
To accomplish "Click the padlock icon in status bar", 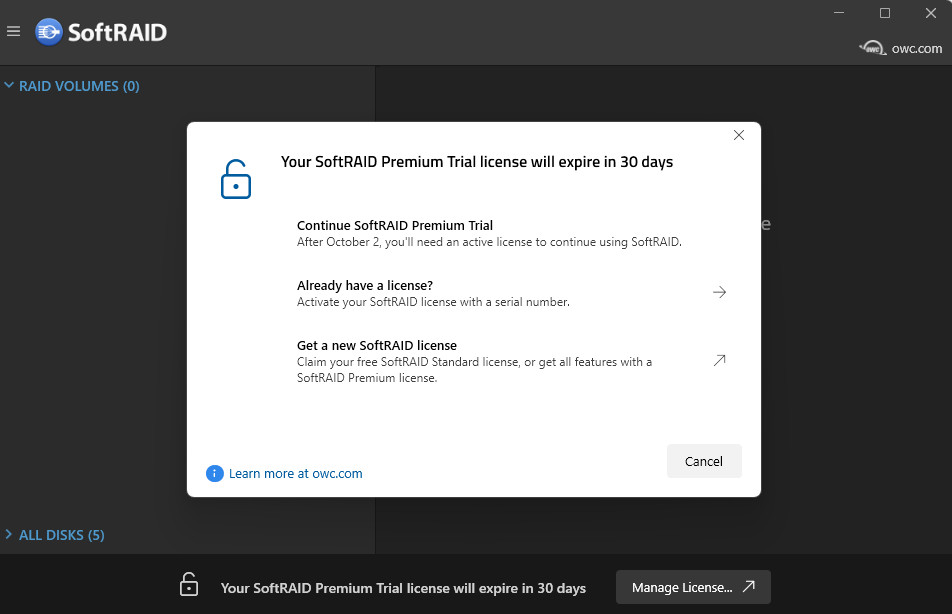I will click(189, 584).
